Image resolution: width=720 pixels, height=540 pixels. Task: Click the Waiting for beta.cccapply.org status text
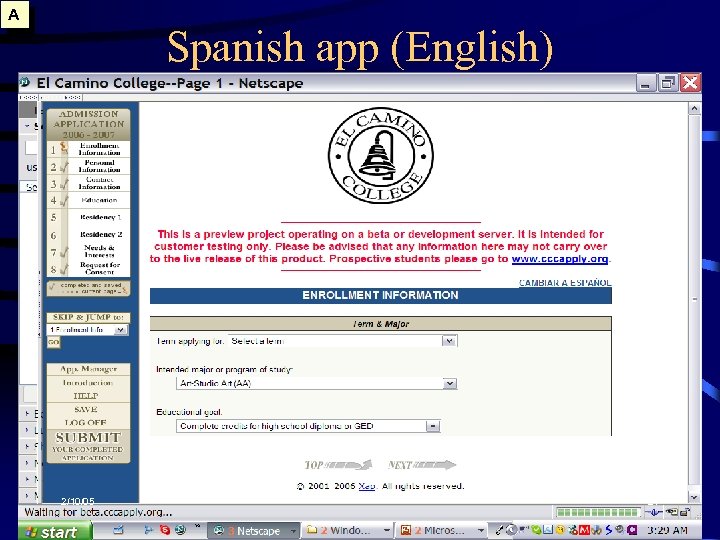(x=98, y=512)
